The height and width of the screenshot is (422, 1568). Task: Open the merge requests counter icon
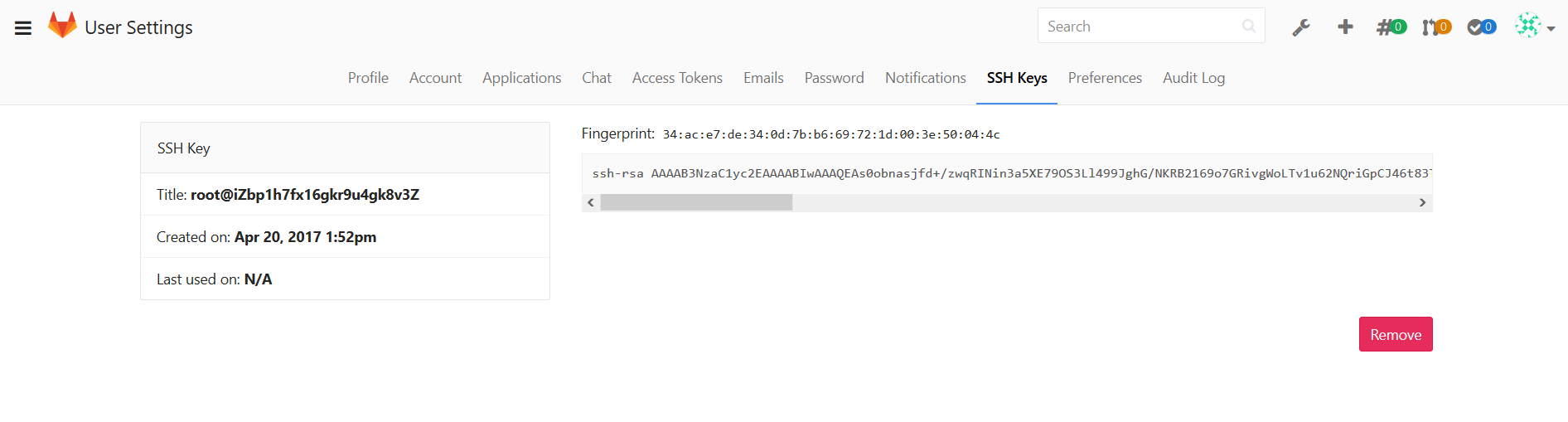tap(1436, 27)
